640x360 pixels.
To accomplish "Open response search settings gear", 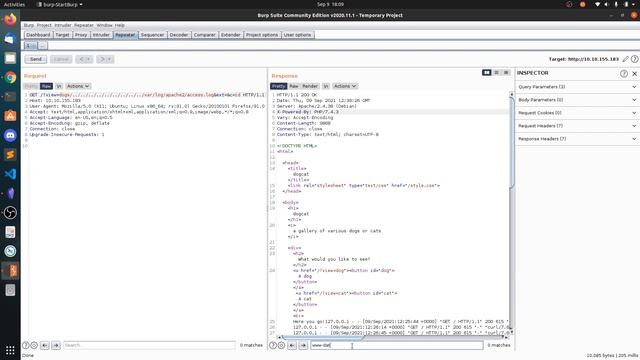I will point(281,345).
